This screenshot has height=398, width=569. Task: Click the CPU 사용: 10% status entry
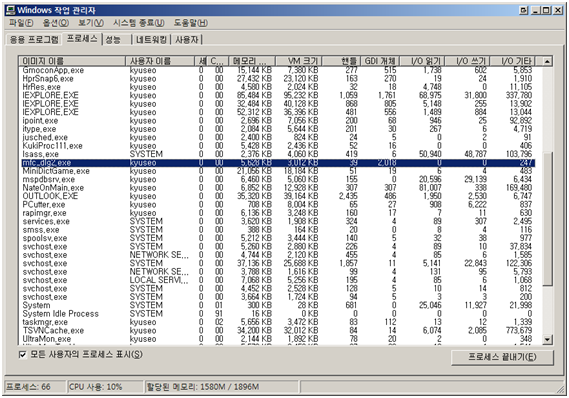point(106,387)
